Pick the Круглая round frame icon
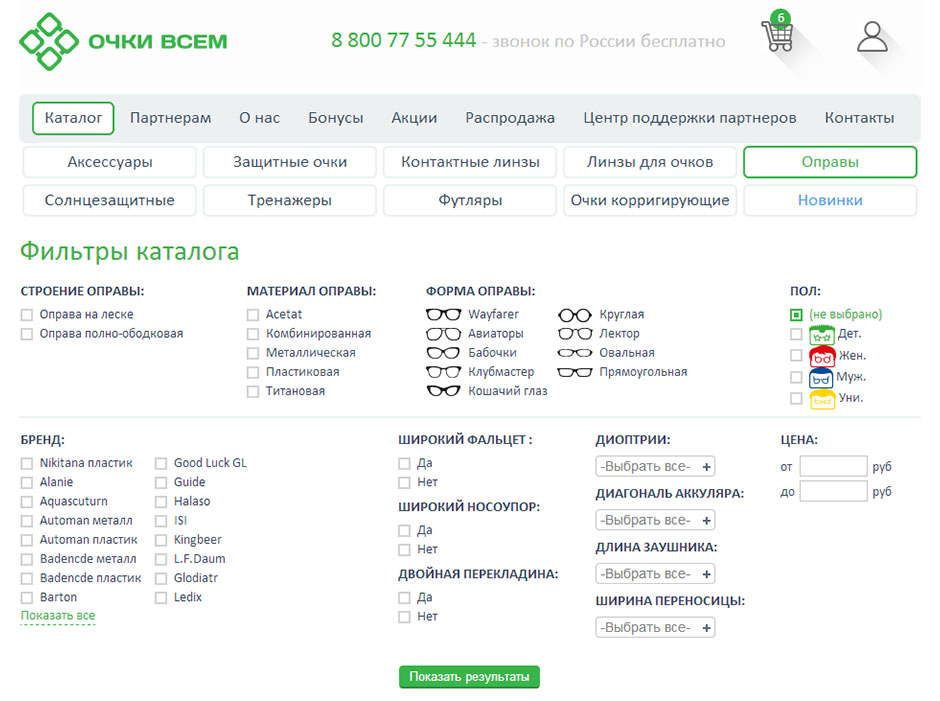Image resolution: width=940 pixels, height=701 pixels. [x=575, y=314]
